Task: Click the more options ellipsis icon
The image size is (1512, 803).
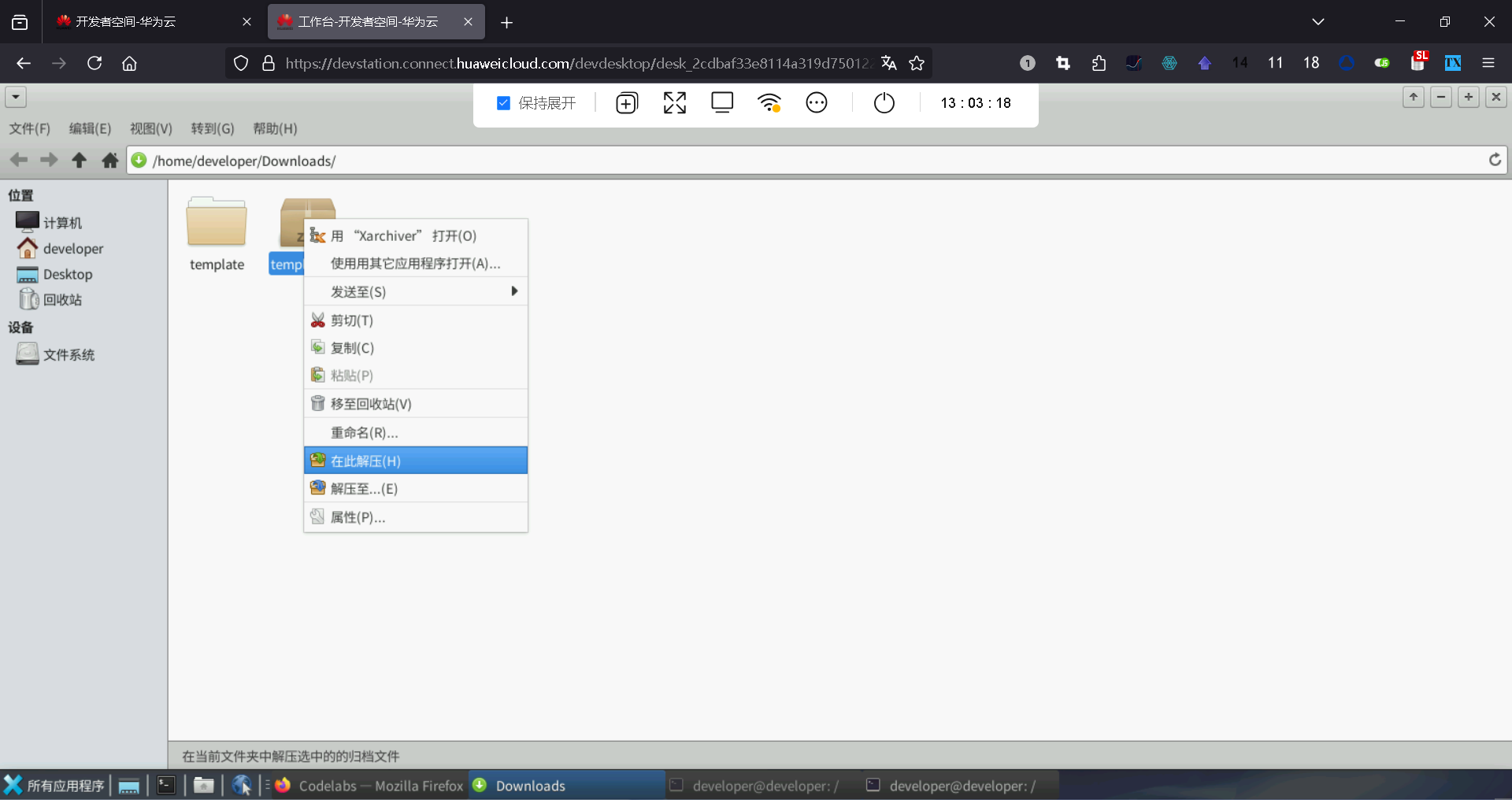Action: (x=817, y=103)
